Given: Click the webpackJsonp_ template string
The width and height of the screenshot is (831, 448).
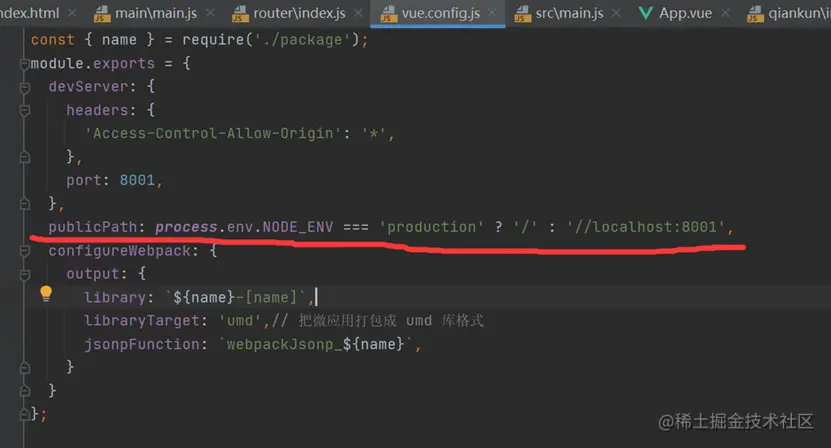Looking at the screenshot, I should pyautogui.click(x=315, y=344).
